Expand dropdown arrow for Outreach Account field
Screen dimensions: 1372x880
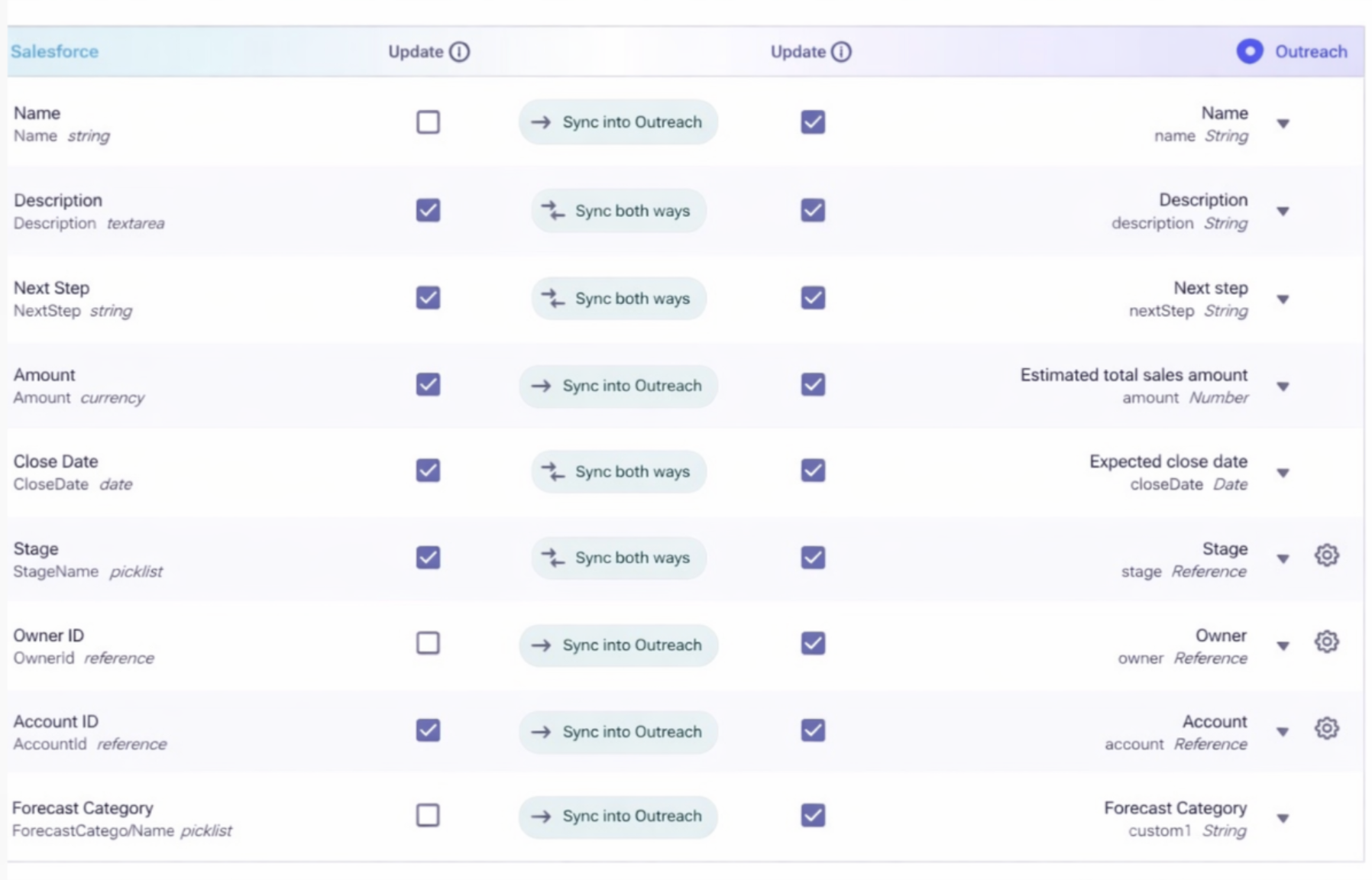[1283, 732]
